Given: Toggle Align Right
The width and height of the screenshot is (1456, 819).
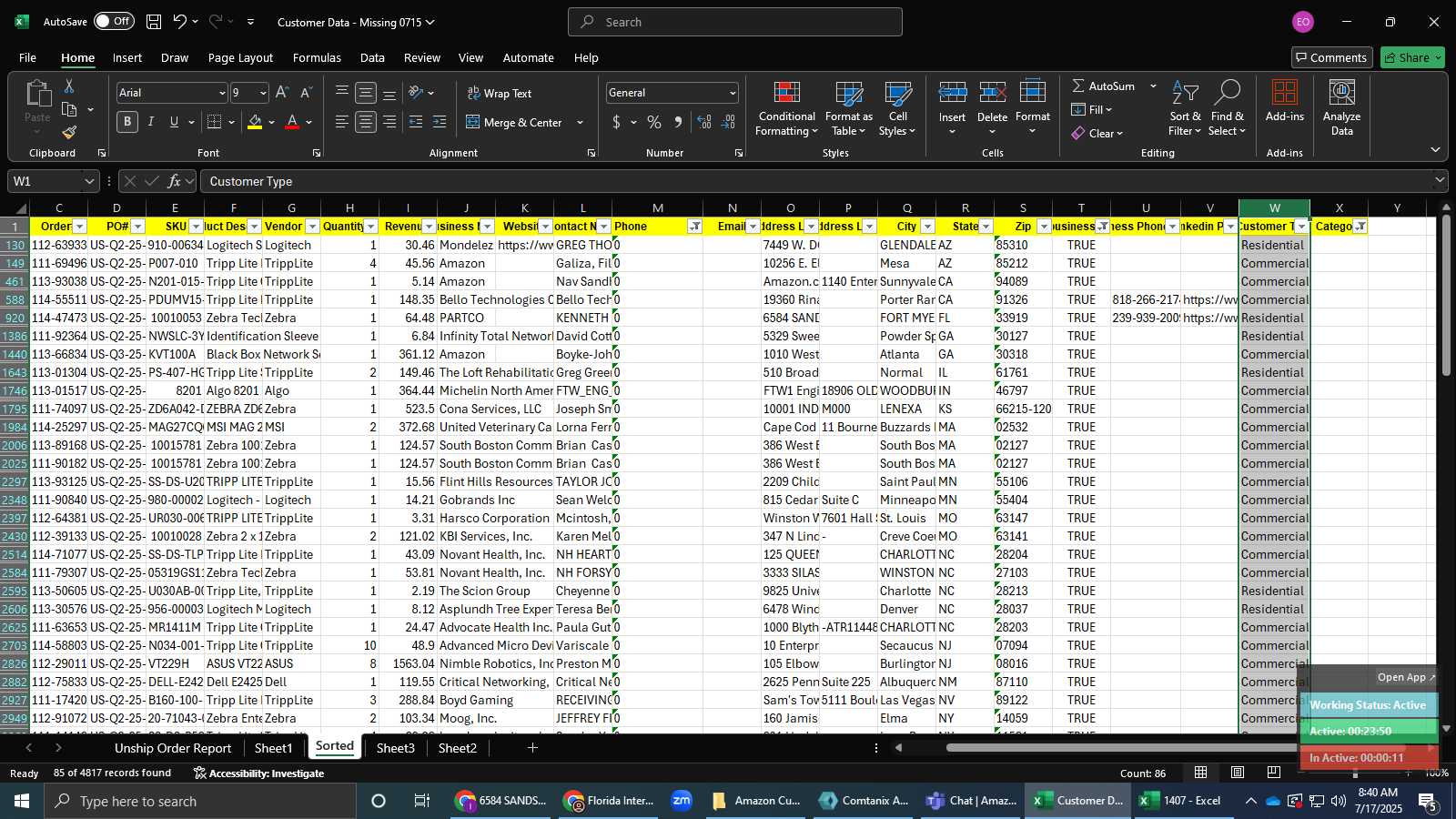Looking at the screenshot, I should pos(389,122).
